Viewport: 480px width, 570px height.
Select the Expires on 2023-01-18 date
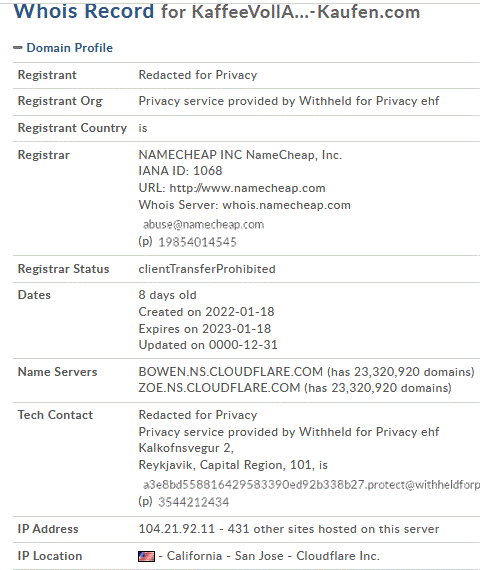pyautogui.click(x=205, y=329)
